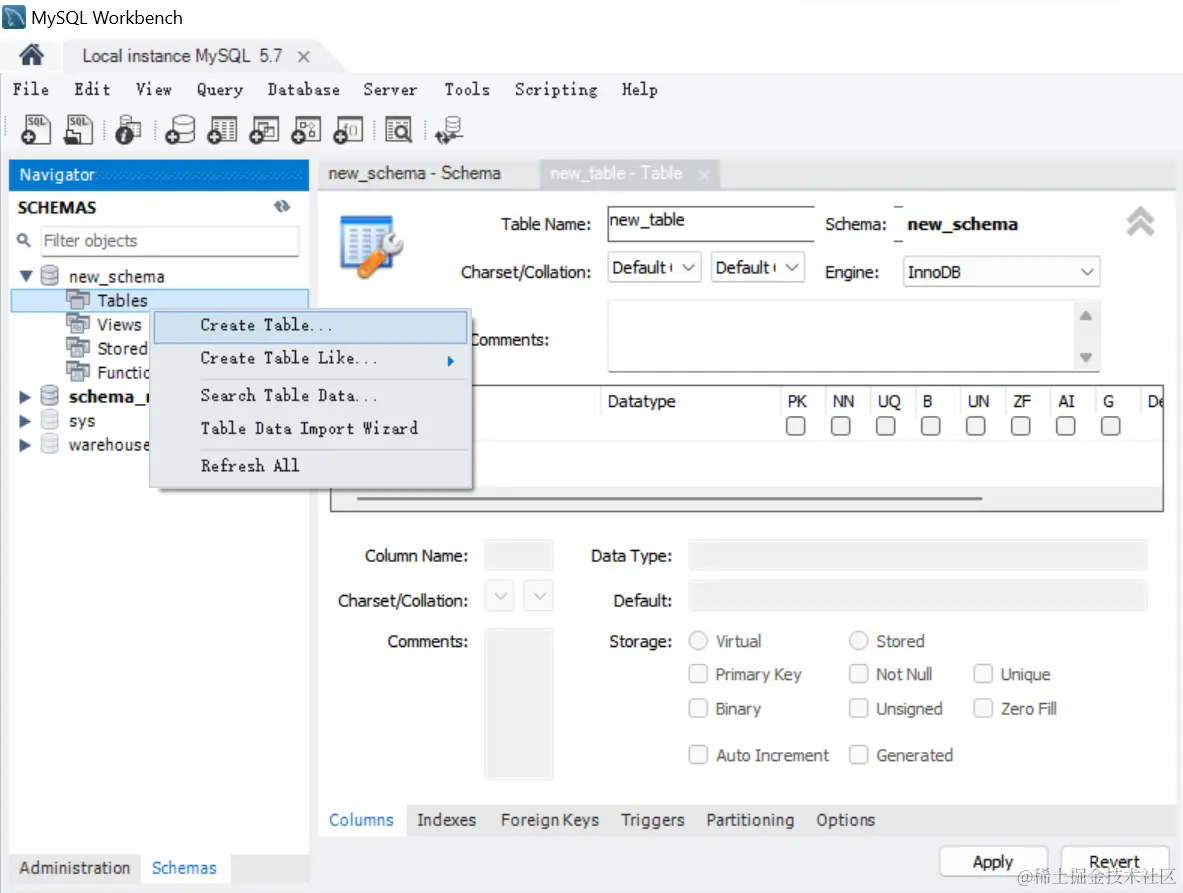Enable the Not Null checkbox
This screenshot has width=1183, height=893.
pos(859,674)
